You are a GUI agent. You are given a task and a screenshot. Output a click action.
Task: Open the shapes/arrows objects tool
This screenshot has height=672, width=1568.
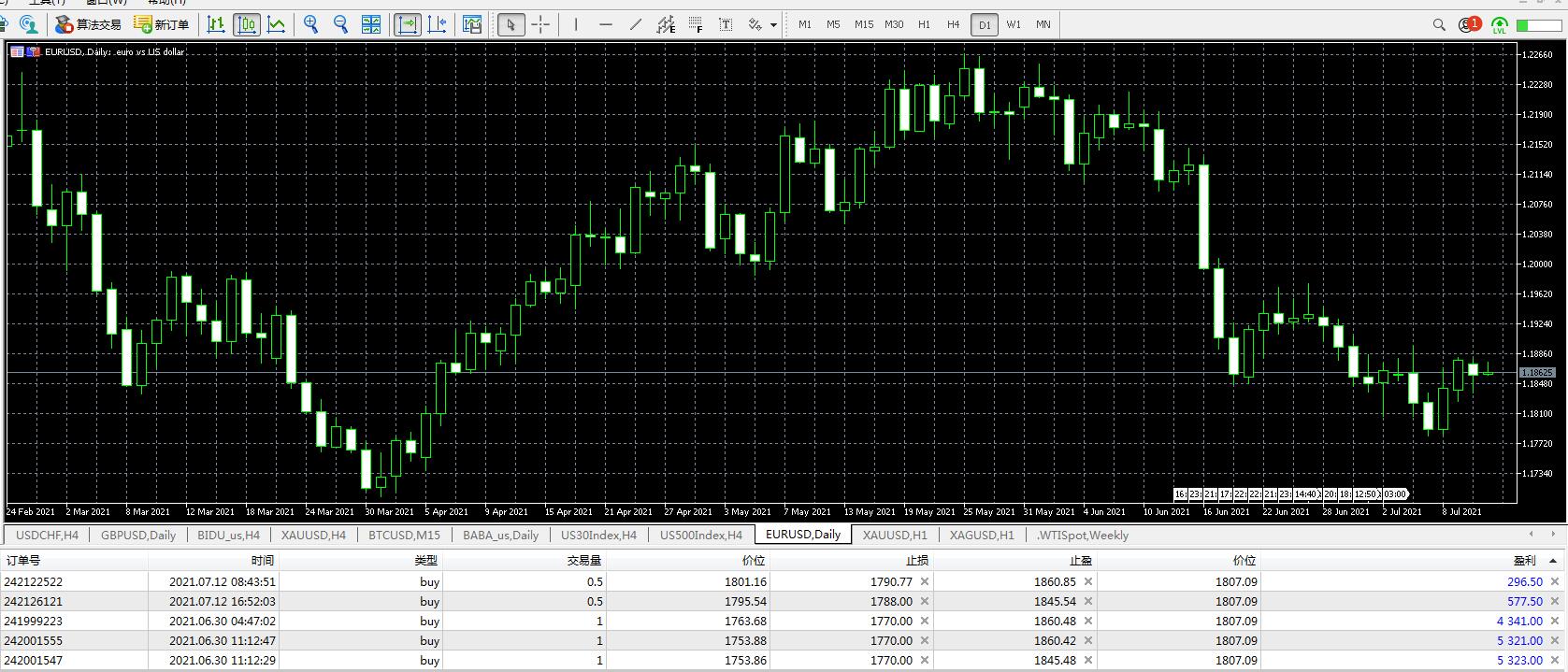(x=755, y=24)
